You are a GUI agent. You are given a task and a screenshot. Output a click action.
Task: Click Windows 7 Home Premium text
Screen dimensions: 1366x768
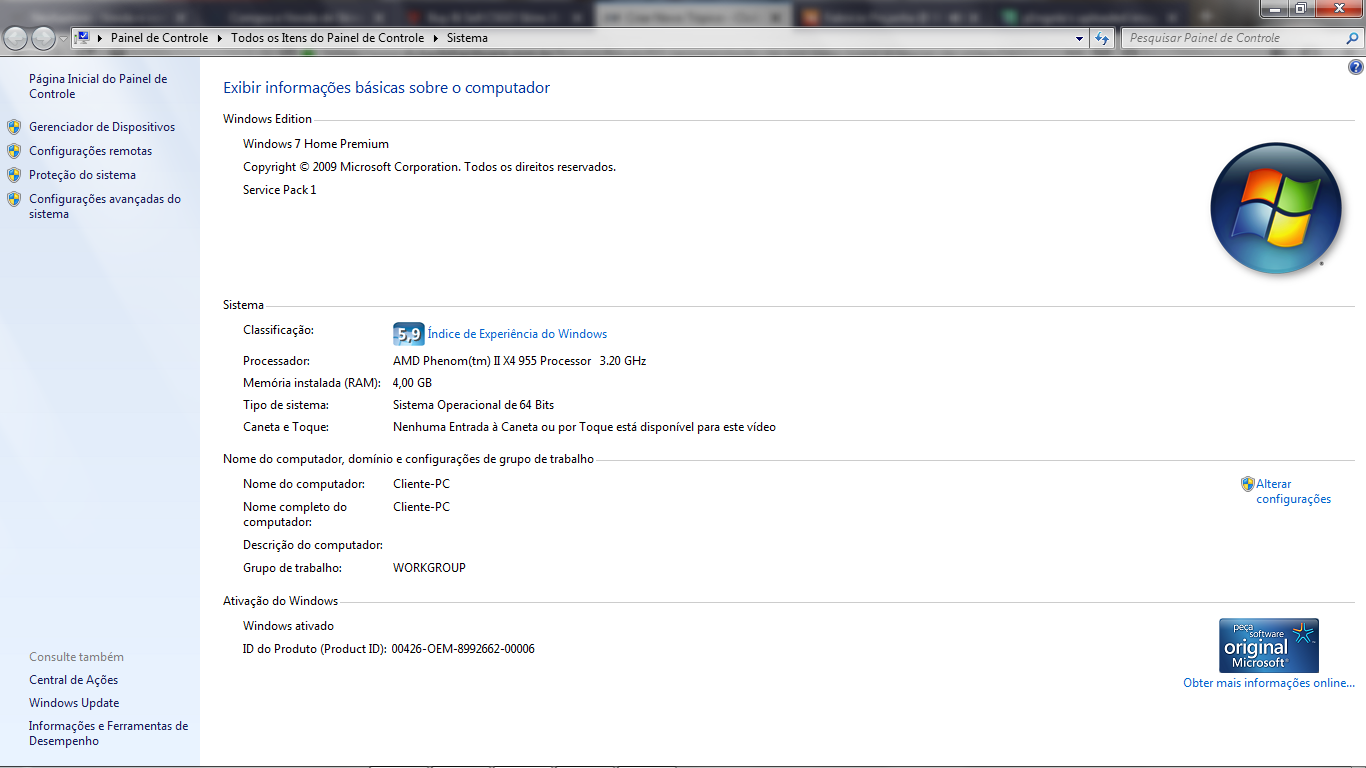coord(316,144)
